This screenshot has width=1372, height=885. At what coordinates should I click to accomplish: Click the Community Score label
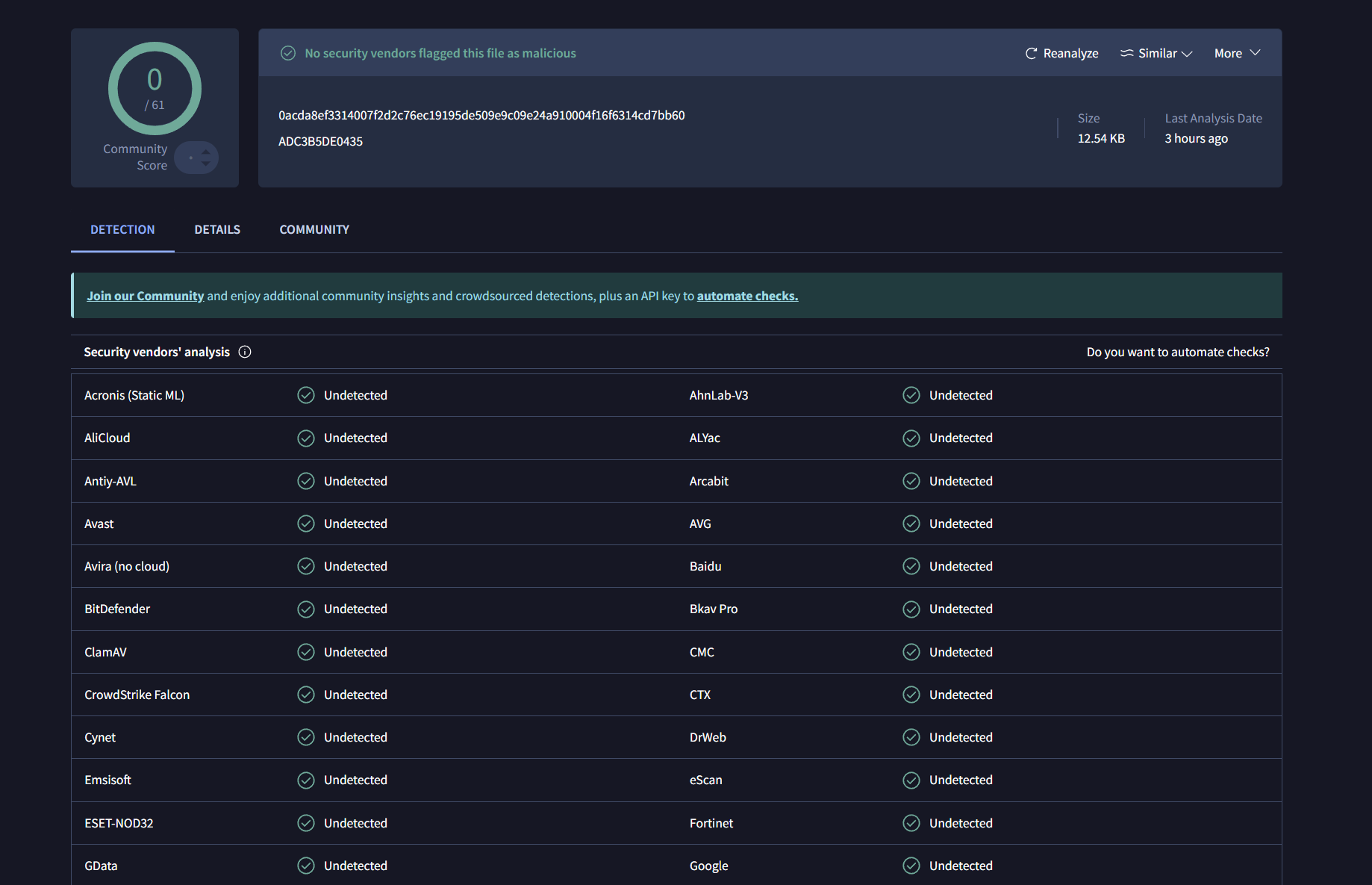point(135,157)
